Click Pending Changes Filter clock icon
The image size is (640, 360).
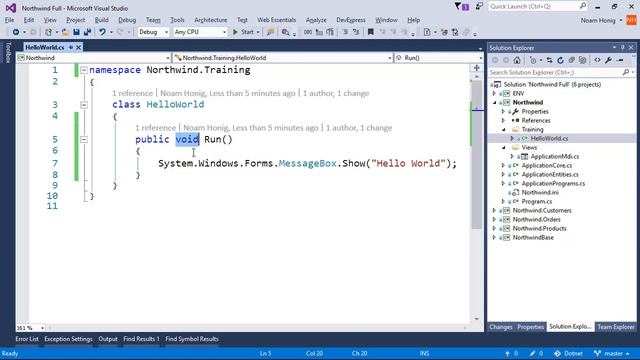(x=533, y=60)
